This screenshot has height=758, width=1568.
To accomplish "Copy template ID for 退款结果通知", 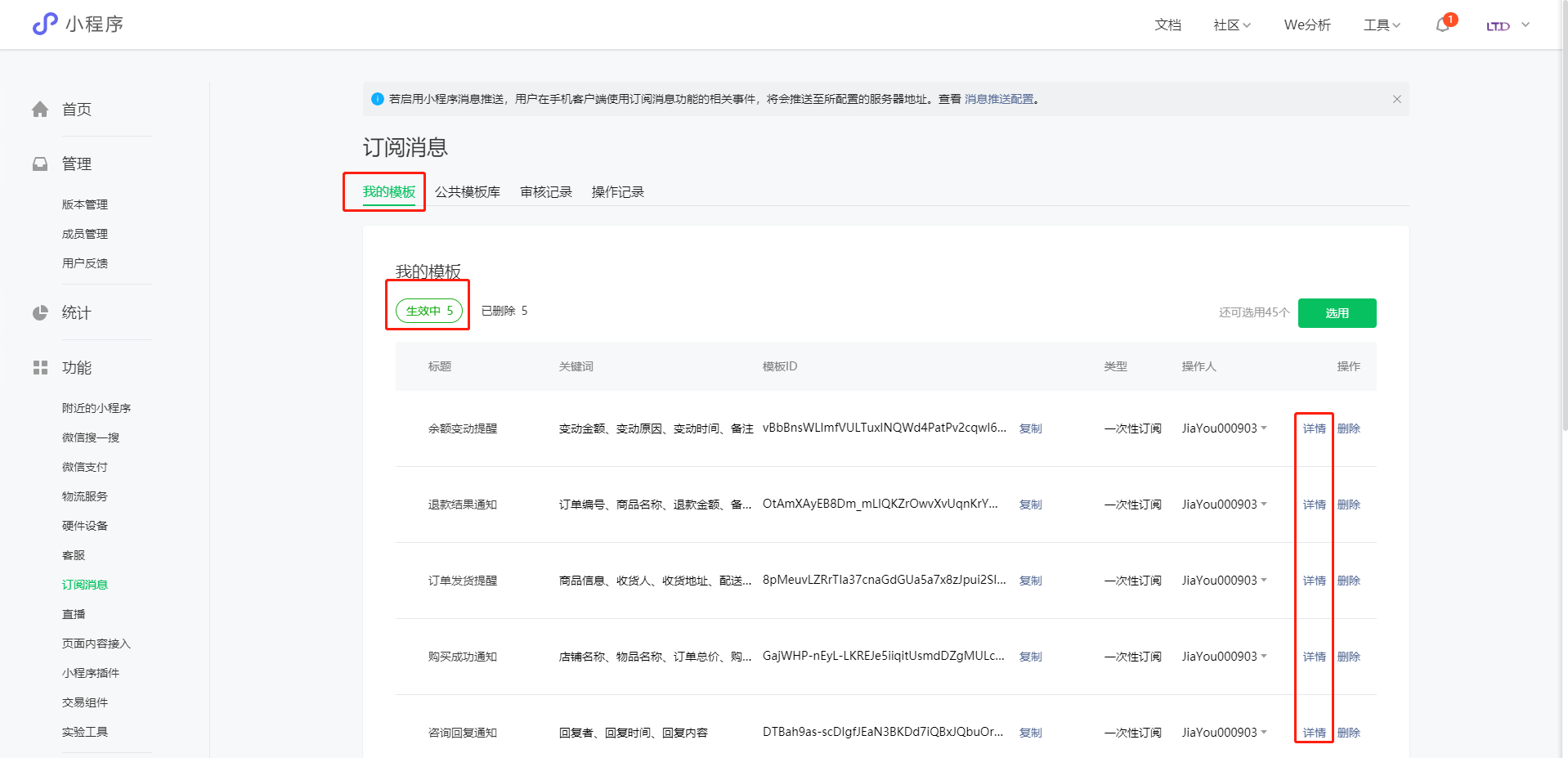I will pyautogui.click(x=1030, y=505).
